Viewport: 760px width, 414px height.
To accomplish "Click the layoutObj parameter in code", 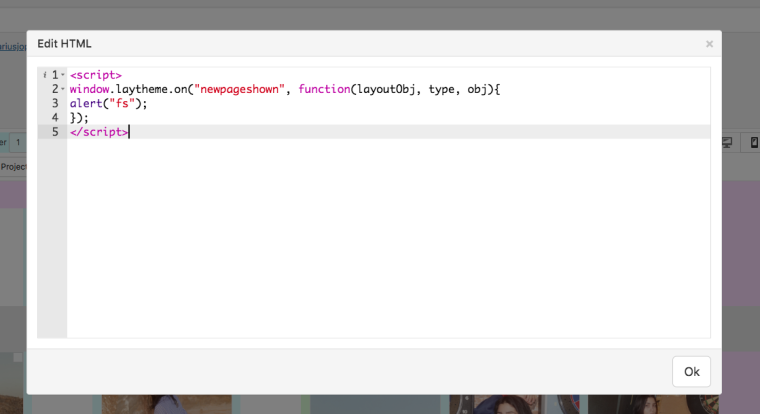I will tap(387, 89).
